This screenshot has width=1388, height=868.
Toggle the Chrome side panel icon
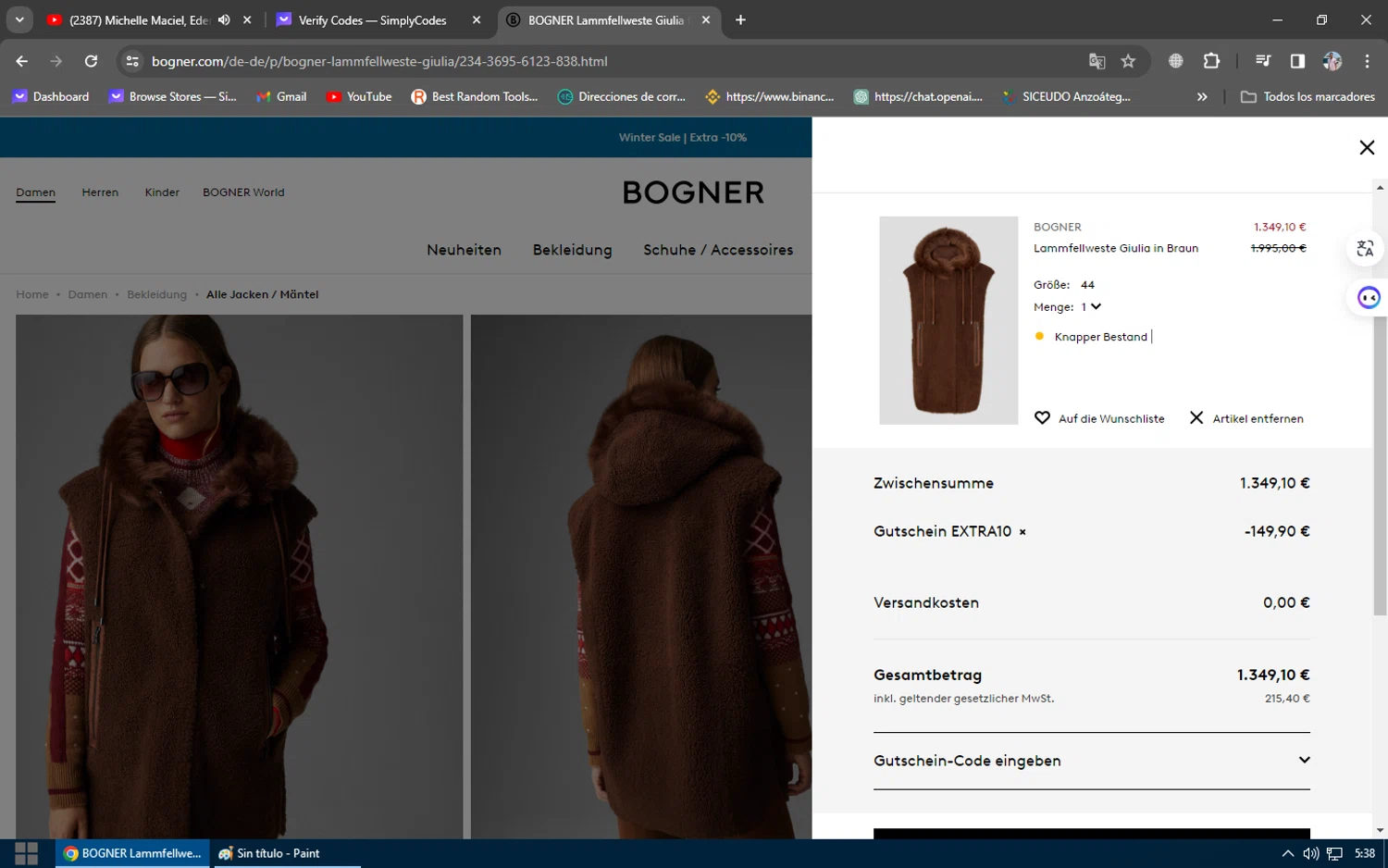pyautogui.click(x=1297, y=61)
